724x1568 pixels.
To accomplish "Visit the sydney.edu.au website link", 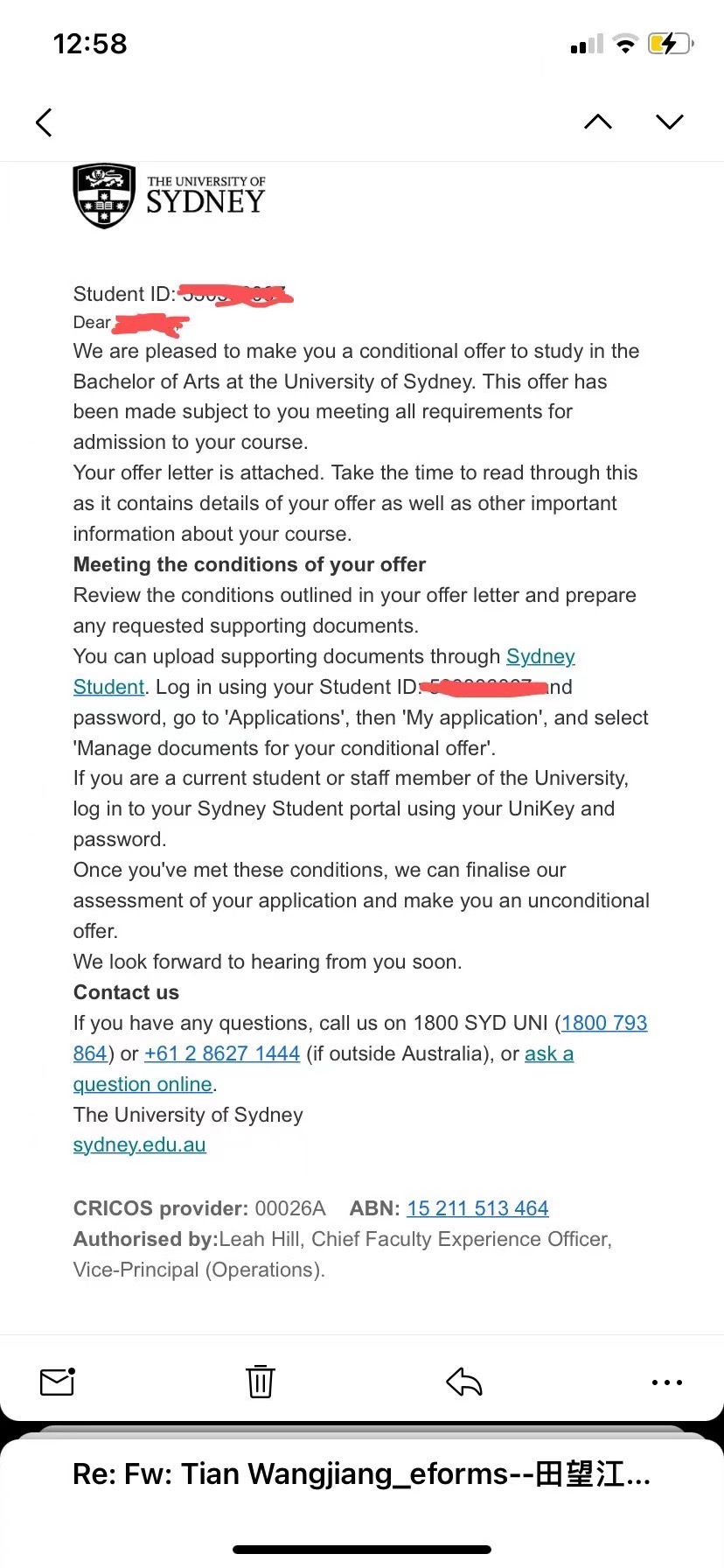I will click(140, 1145).
